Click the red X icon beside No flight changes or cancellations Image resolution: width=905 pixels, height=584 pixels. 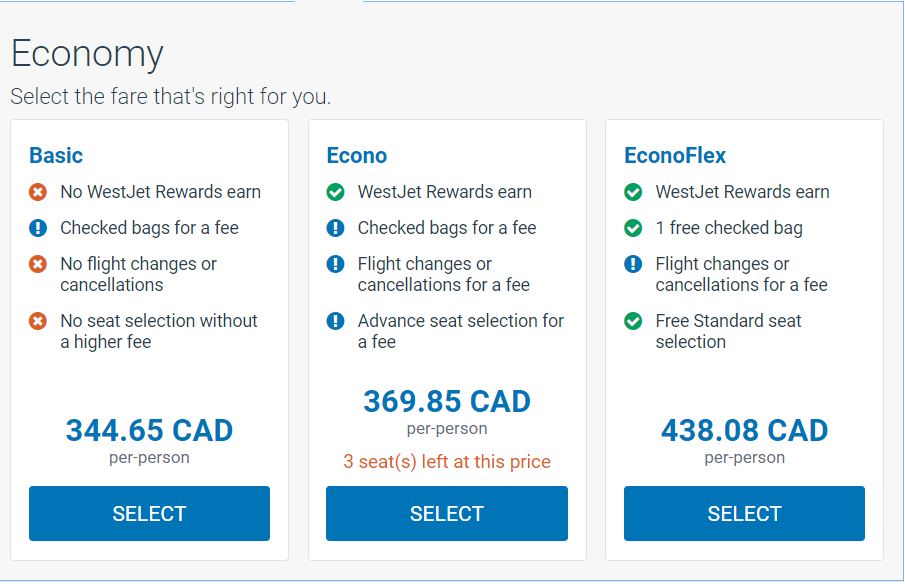point(38,264)
